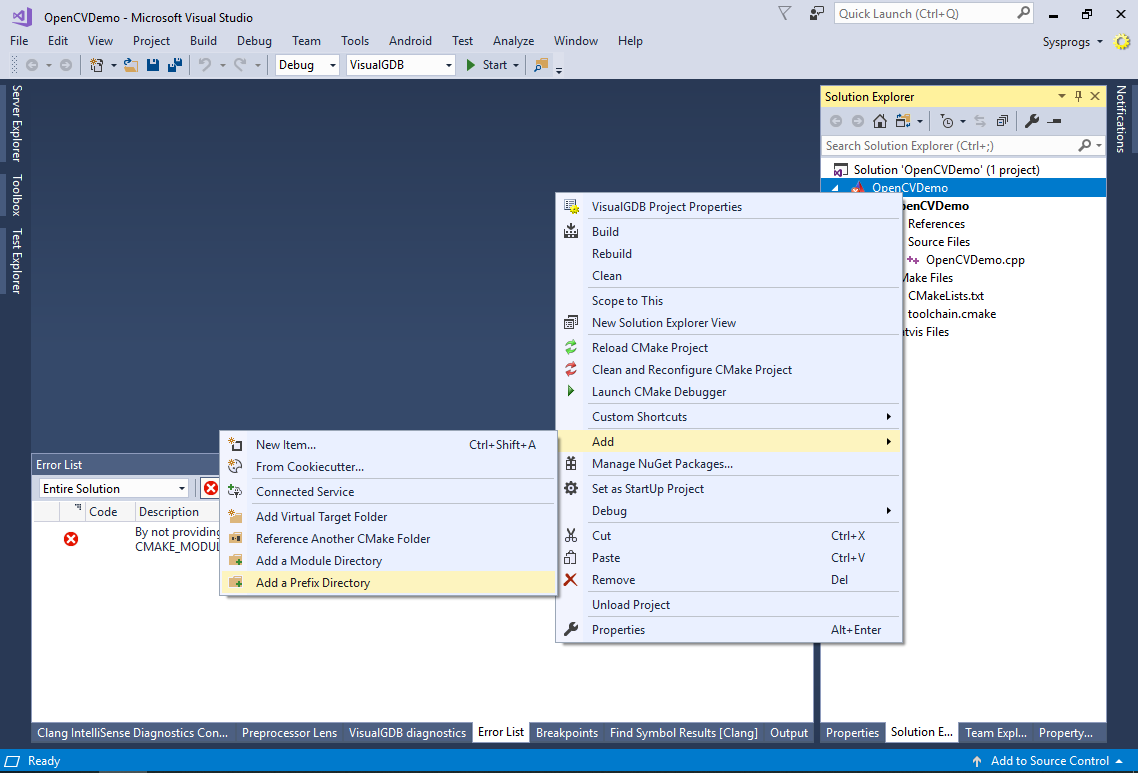Select Clean and Reconfigure CMake Project

[729, 369]
